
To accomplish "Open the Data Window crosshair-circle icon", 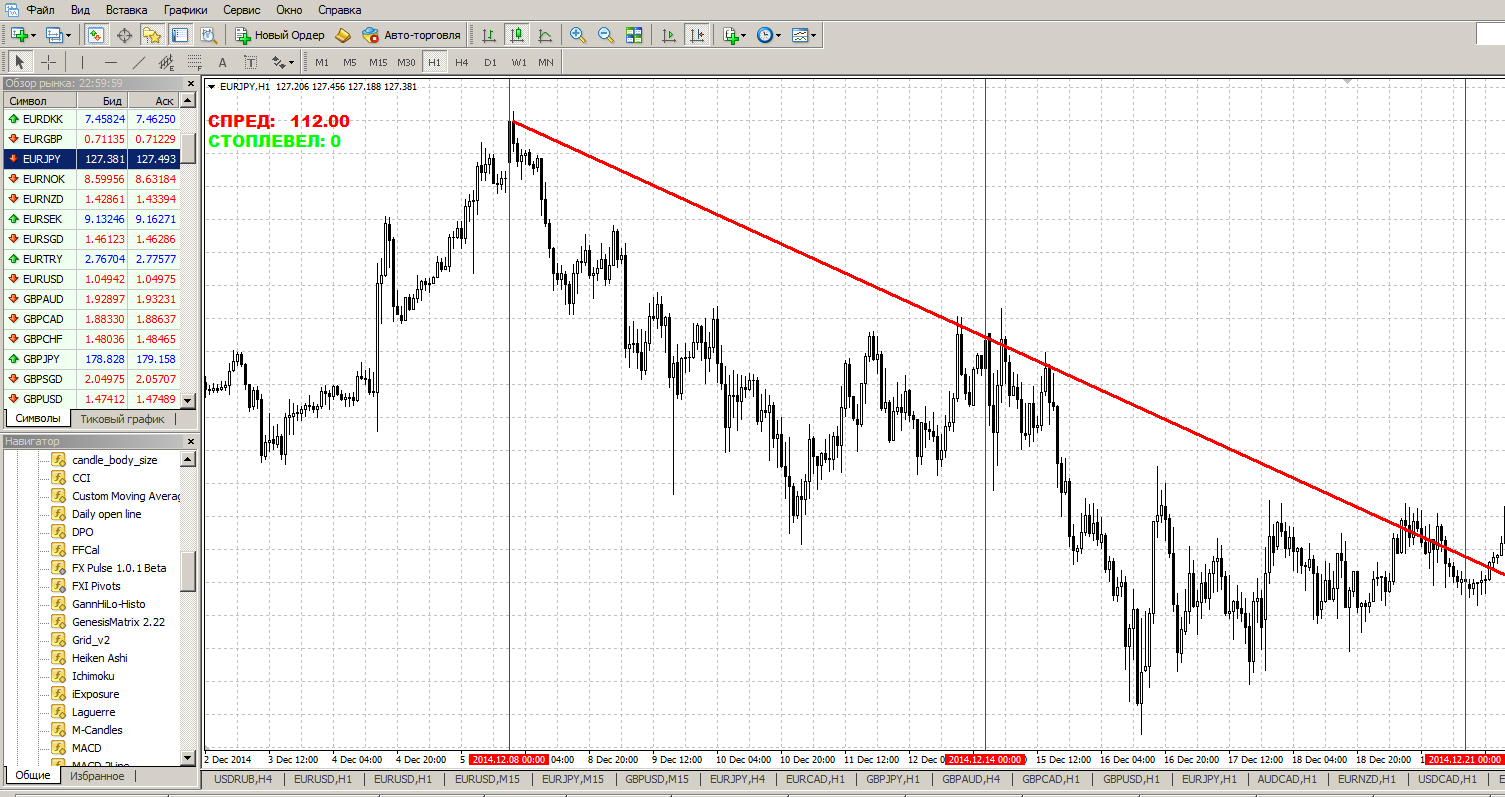I will (x=125, y=35).
